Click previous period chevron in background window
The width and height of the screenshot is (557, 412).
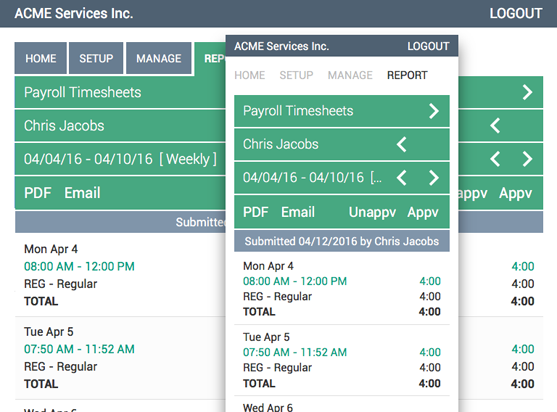(x=495, y=159)
